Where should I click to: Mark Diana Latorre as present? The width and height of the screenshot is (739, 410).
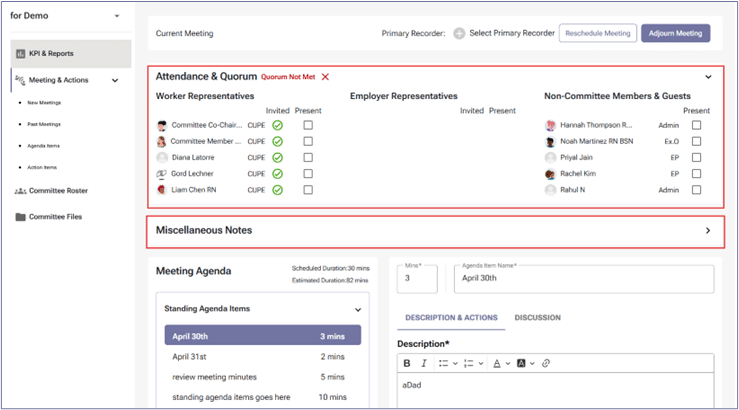click(308, 157)
